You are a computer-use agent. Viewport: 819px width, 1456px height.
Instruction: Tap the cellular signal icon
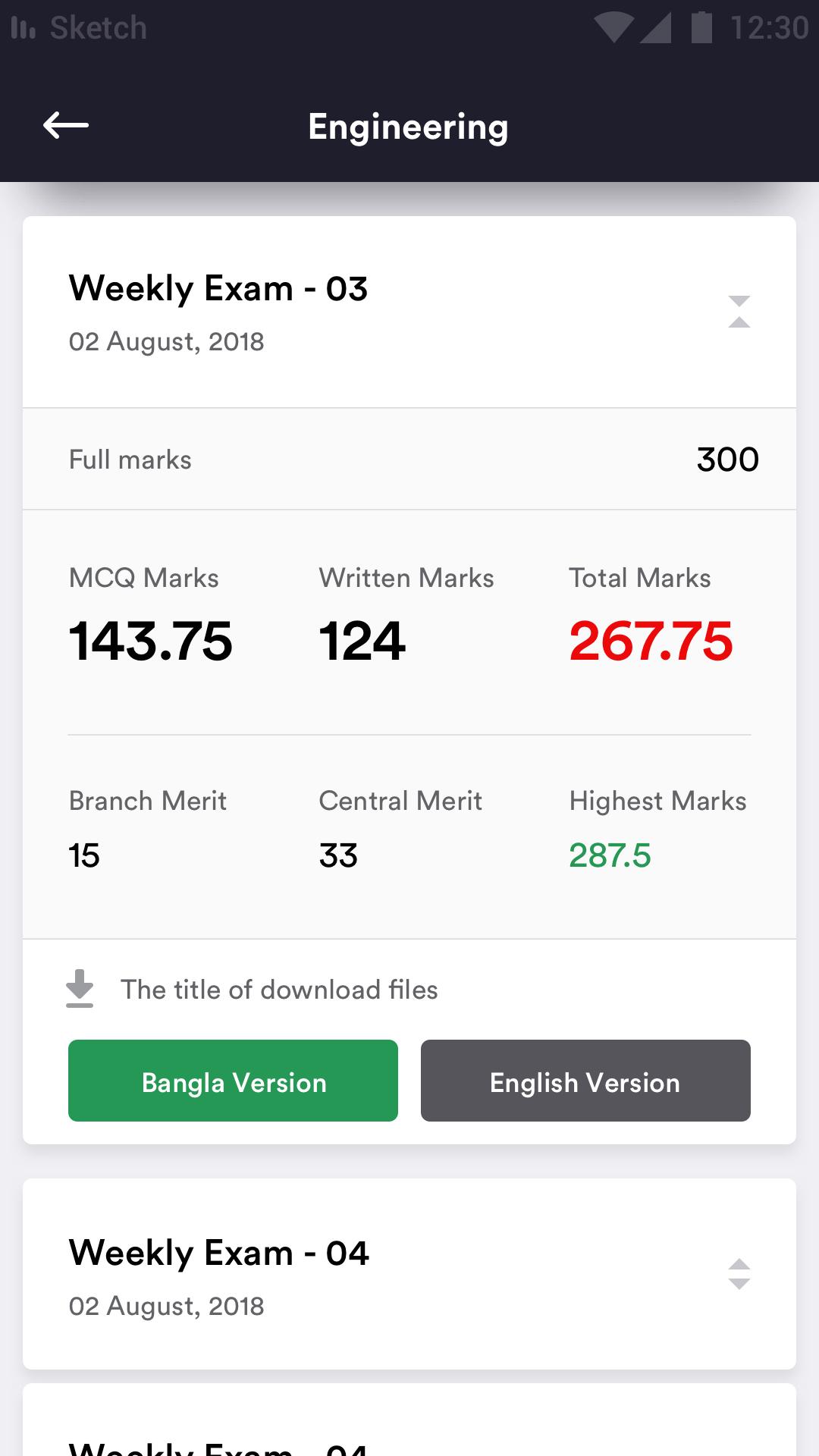tap(656, 28)
